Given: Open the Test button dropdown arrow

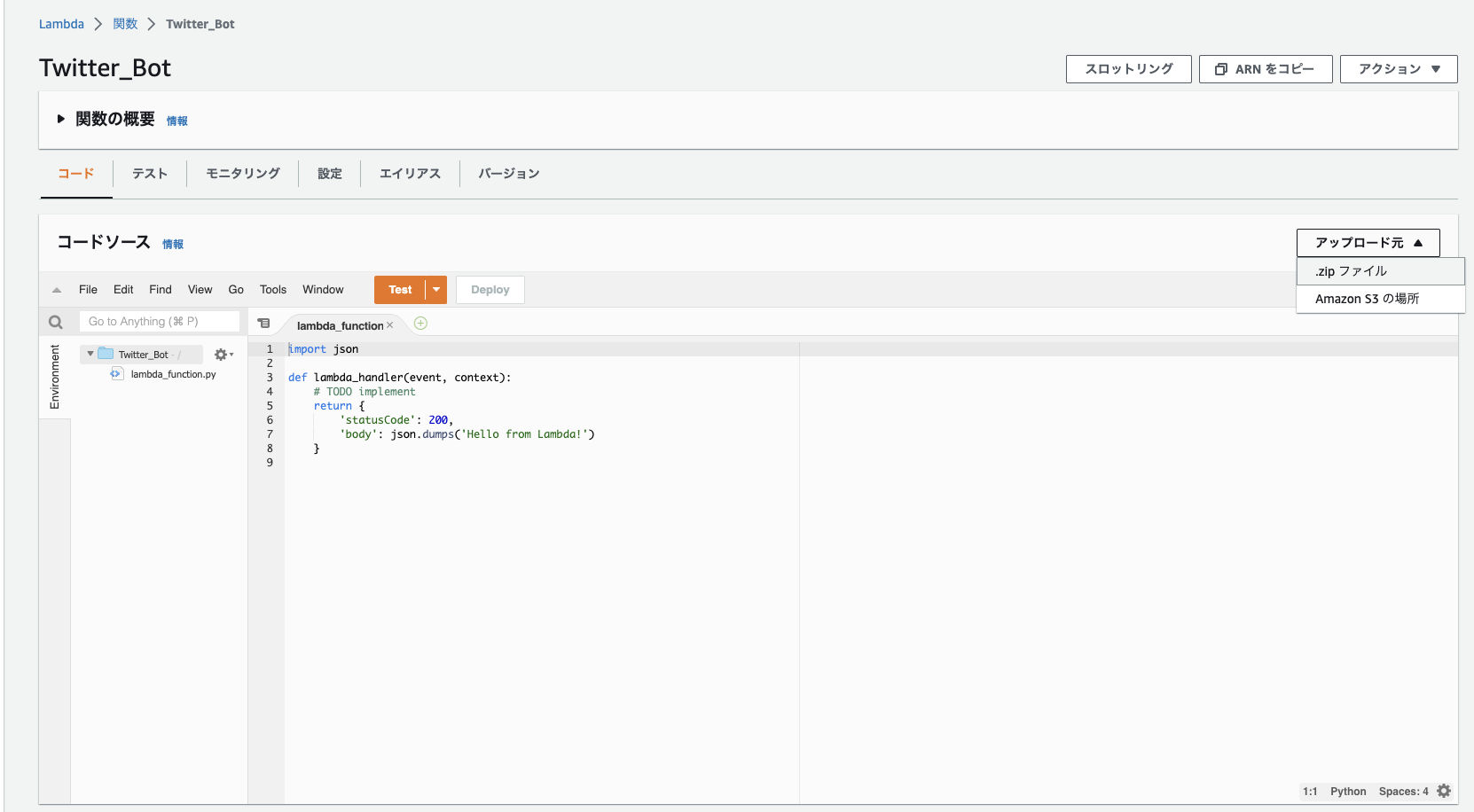Looking at the screenshot, I should [x=436, y=290].
